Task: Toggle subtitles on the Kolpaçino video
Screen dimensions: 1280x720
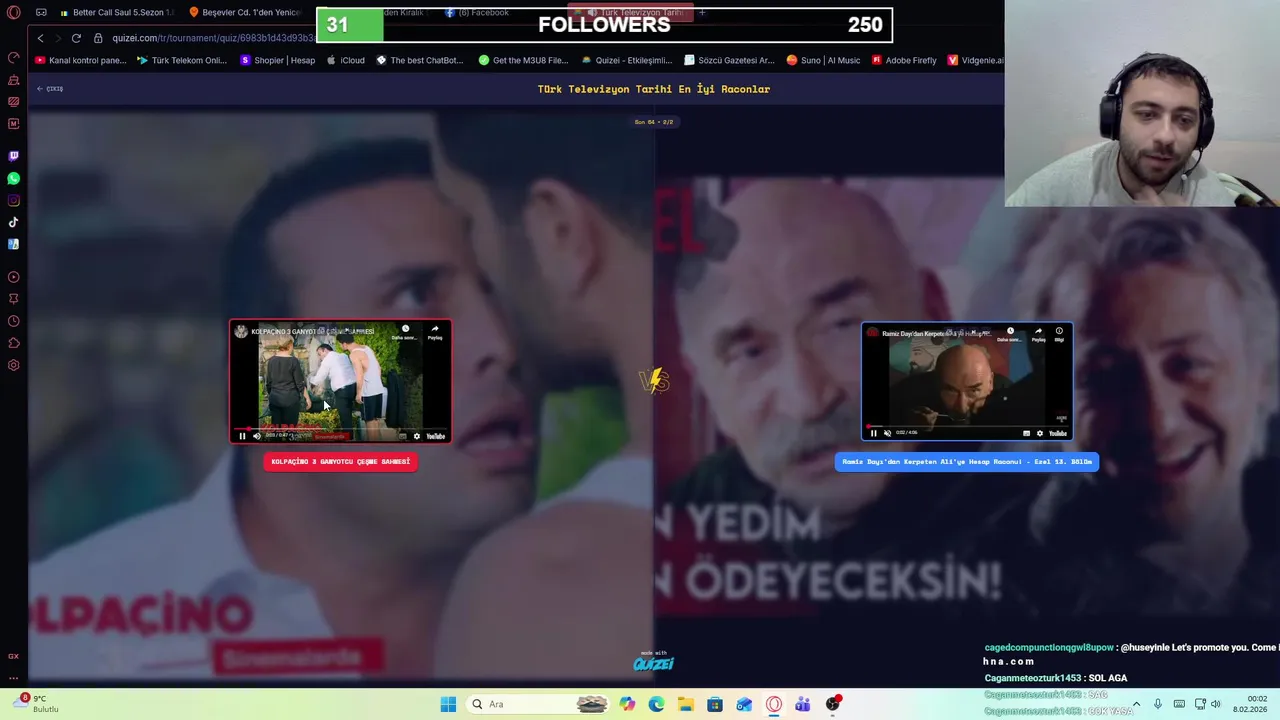Action: point(403,436)
